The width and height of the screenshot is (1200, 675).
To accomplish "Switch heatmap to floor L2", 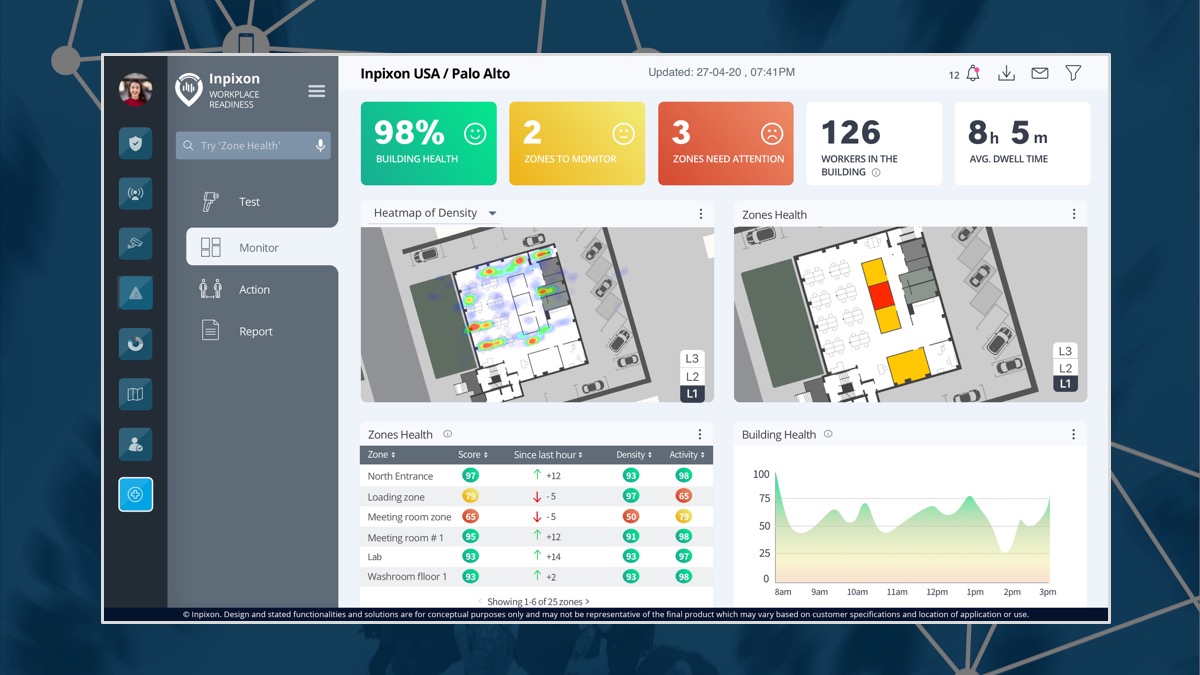I will 692,377.
